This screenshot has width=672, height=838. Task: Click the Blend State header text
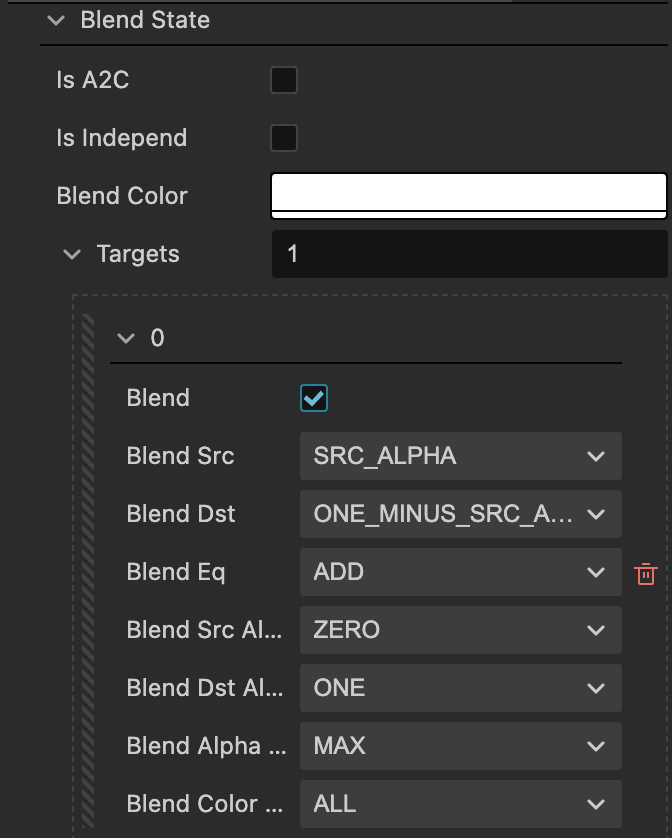(x=145, y=20)
